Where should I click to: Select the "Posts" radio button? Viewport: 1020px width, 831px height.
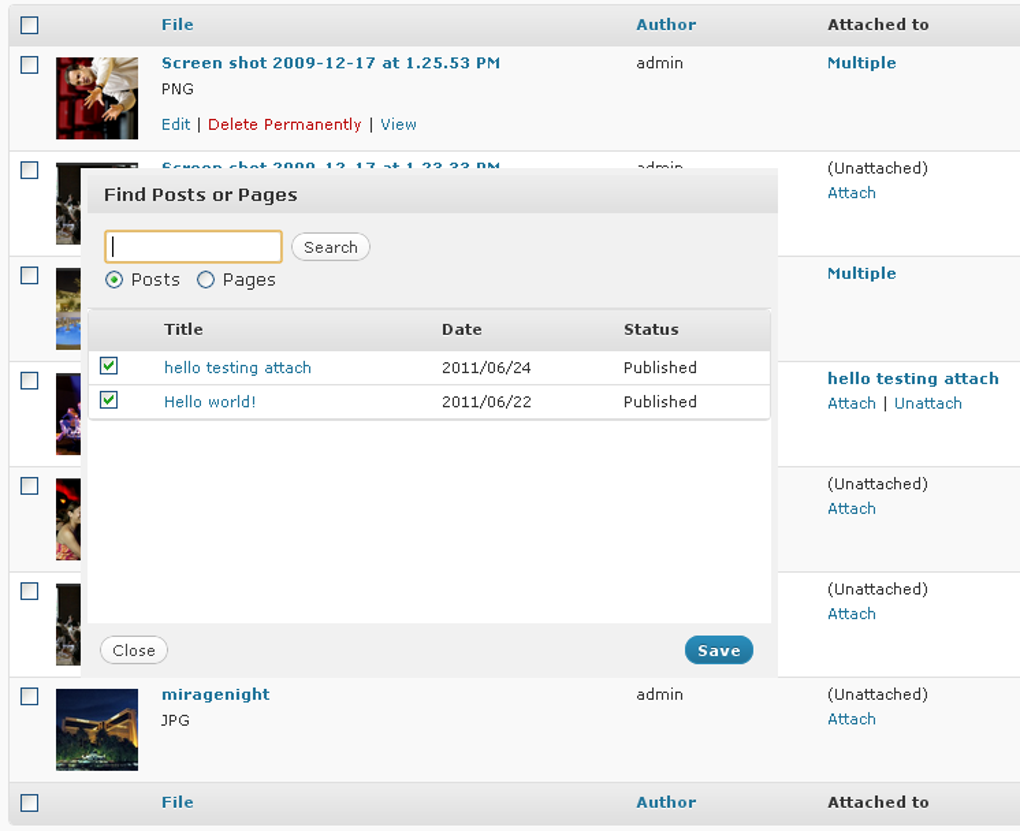pos(114,280)
